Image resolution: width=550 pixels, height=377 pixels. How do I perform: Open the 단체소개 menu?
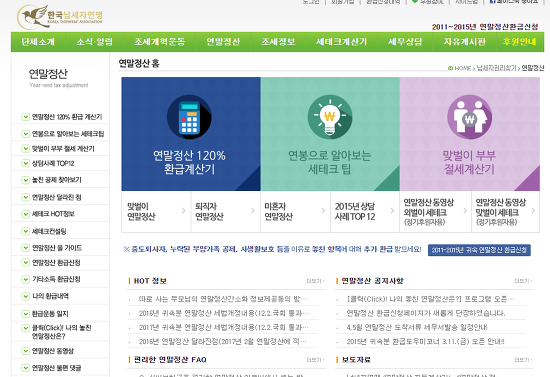pyautogui.click(x=38, y=42)
